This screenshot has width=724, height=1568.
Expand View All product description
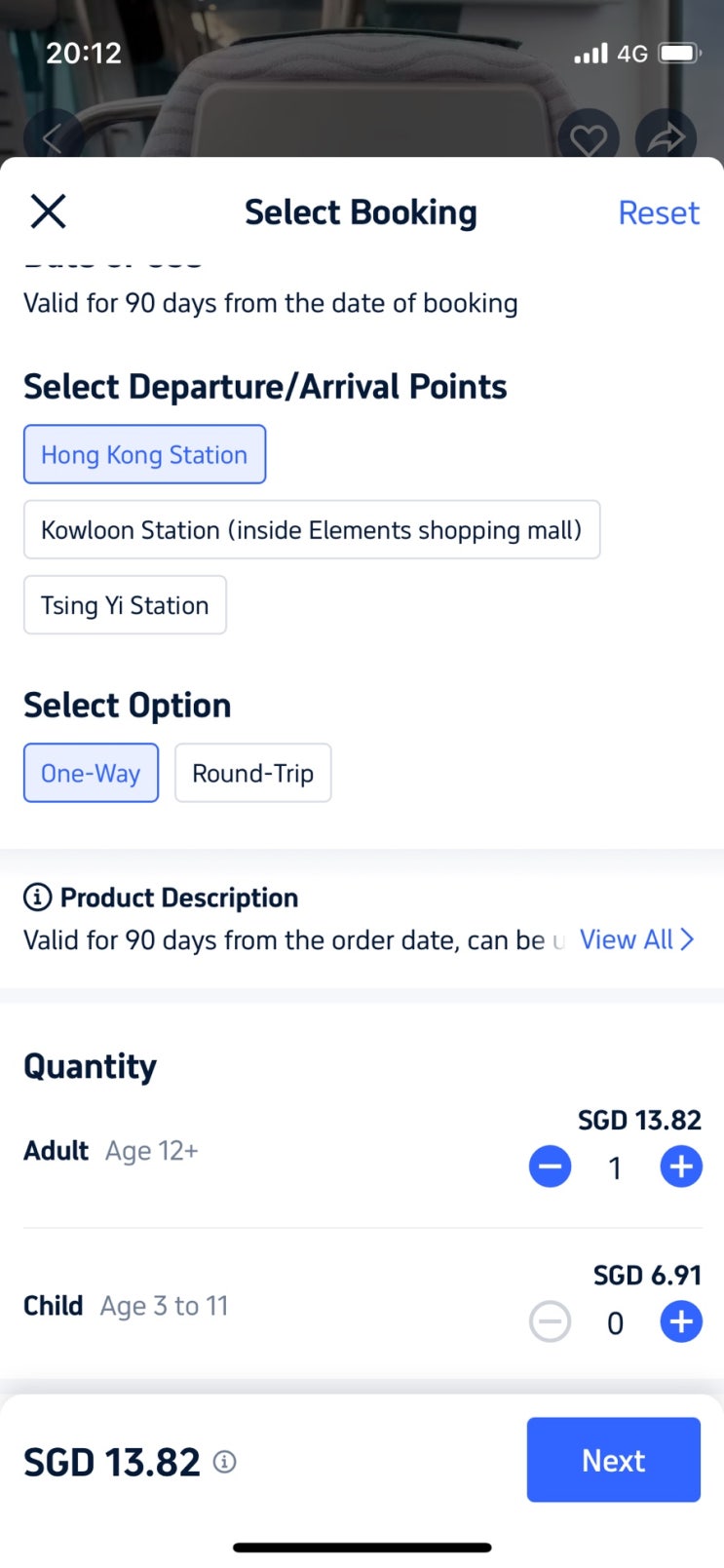626,940
